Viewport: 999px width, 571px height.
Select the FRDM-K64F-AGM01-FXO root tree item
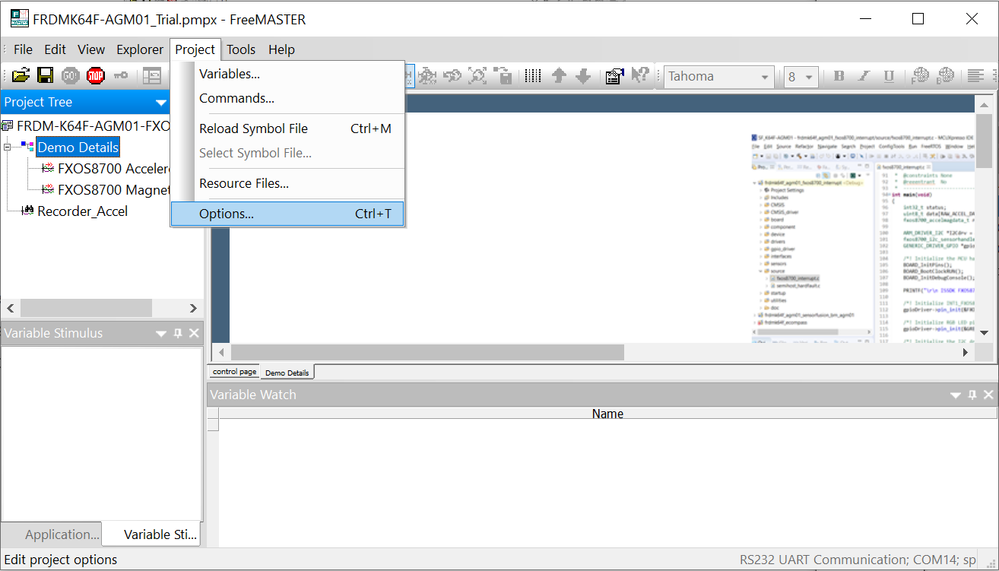[93, 126]
